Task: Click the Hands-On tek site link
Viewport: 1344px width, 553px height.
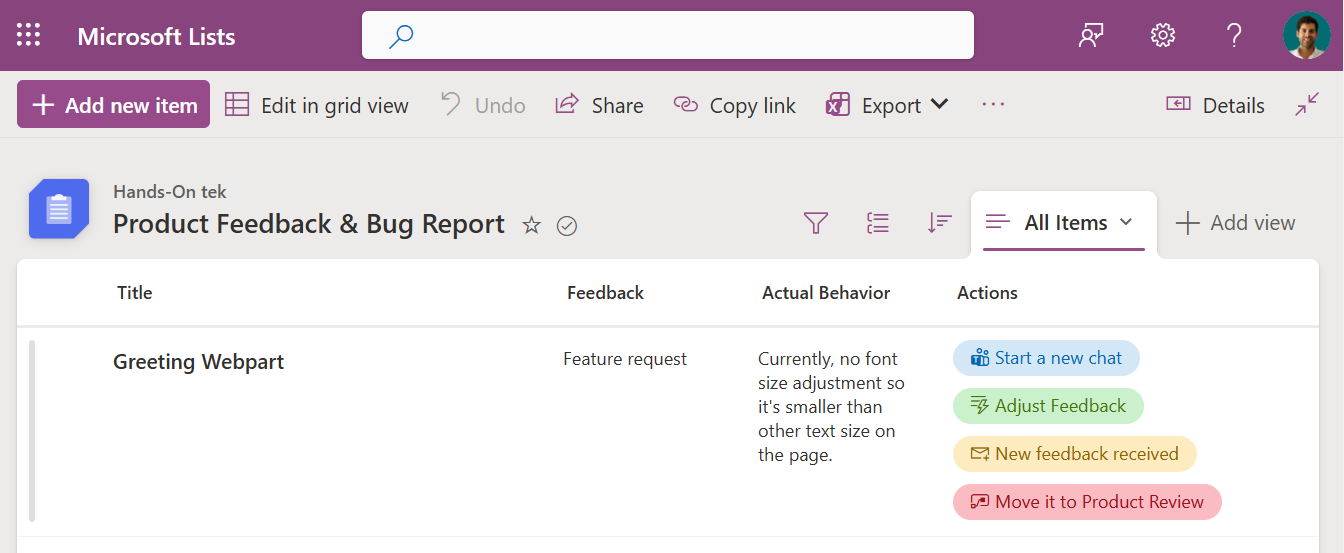Action: [x=170, y=192]
